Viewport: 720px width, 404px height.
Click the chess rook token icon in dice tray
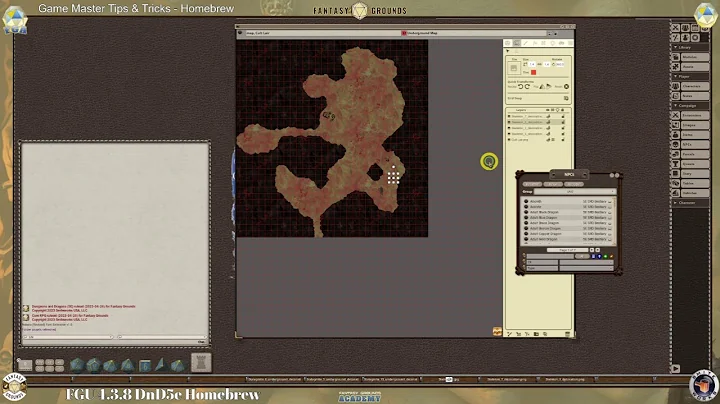pos(201,362)
